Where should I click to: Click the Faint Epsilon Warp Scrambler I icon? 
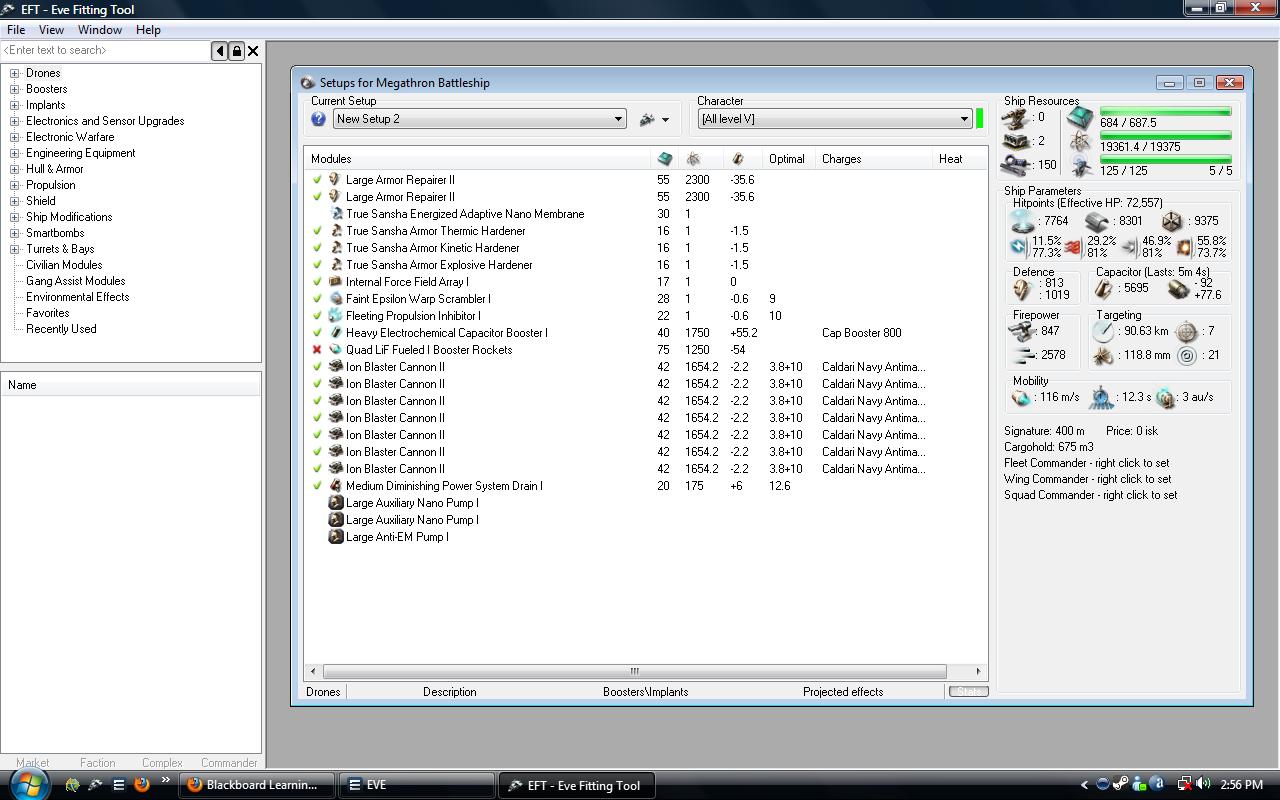336,299
